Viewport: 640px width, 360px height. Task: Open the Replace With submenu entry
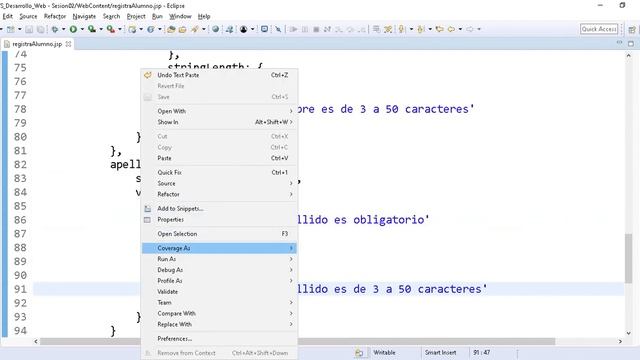pos(220,324)
